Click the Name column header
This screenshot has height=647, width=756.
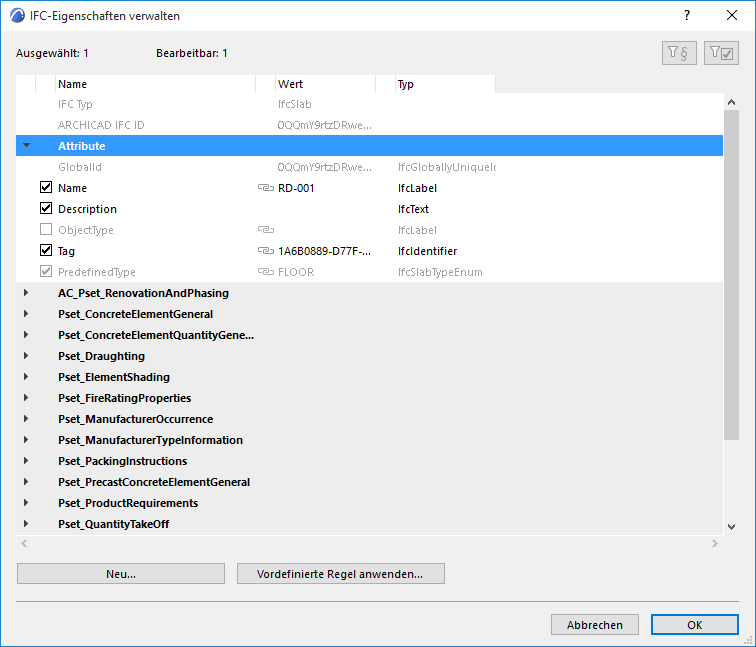pos(155,84)
